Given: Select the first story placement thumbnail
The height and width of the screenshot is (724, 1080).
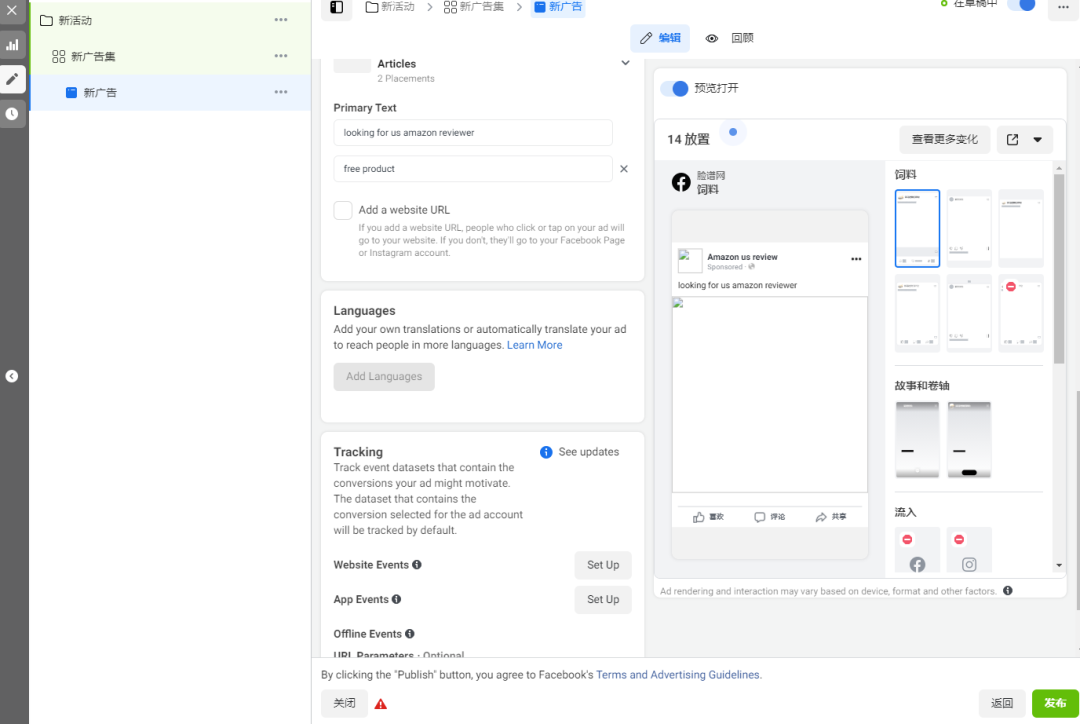Looking at the screenshot, I should (x=917, y=439).
